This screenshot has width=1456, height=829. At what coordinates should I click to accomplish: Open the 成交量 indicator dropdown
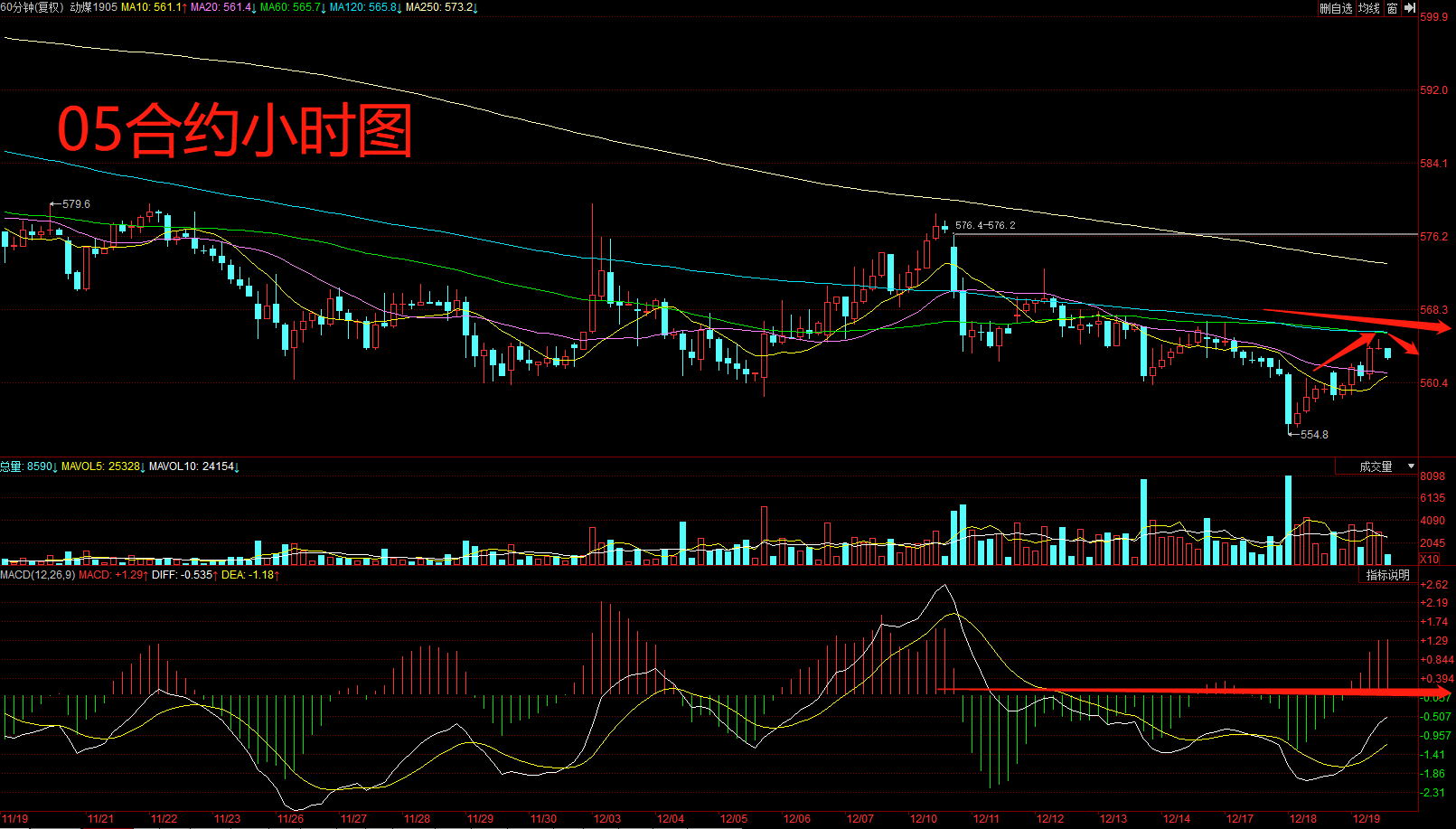point(1376,466)
